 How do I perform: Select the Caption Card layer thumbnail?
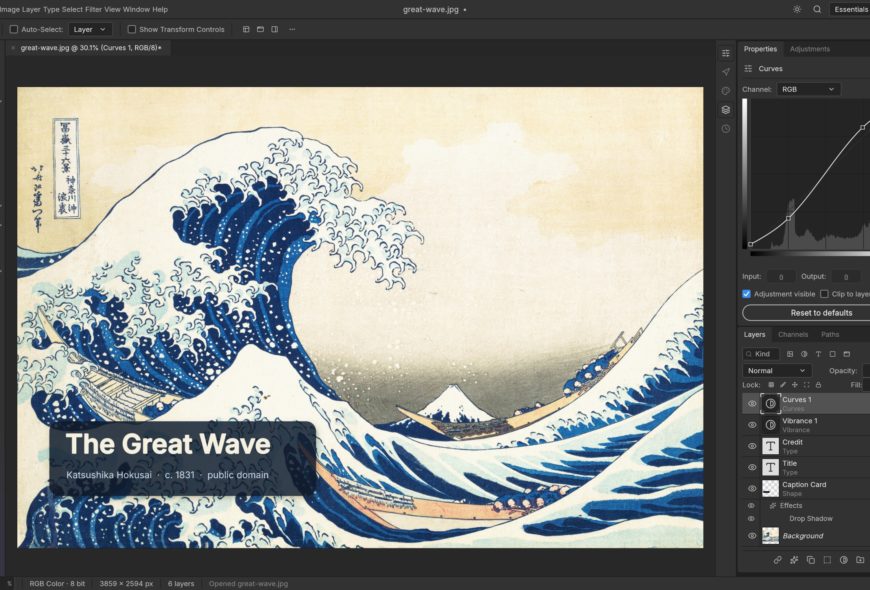pyautogui.click(x=770, y=488)
